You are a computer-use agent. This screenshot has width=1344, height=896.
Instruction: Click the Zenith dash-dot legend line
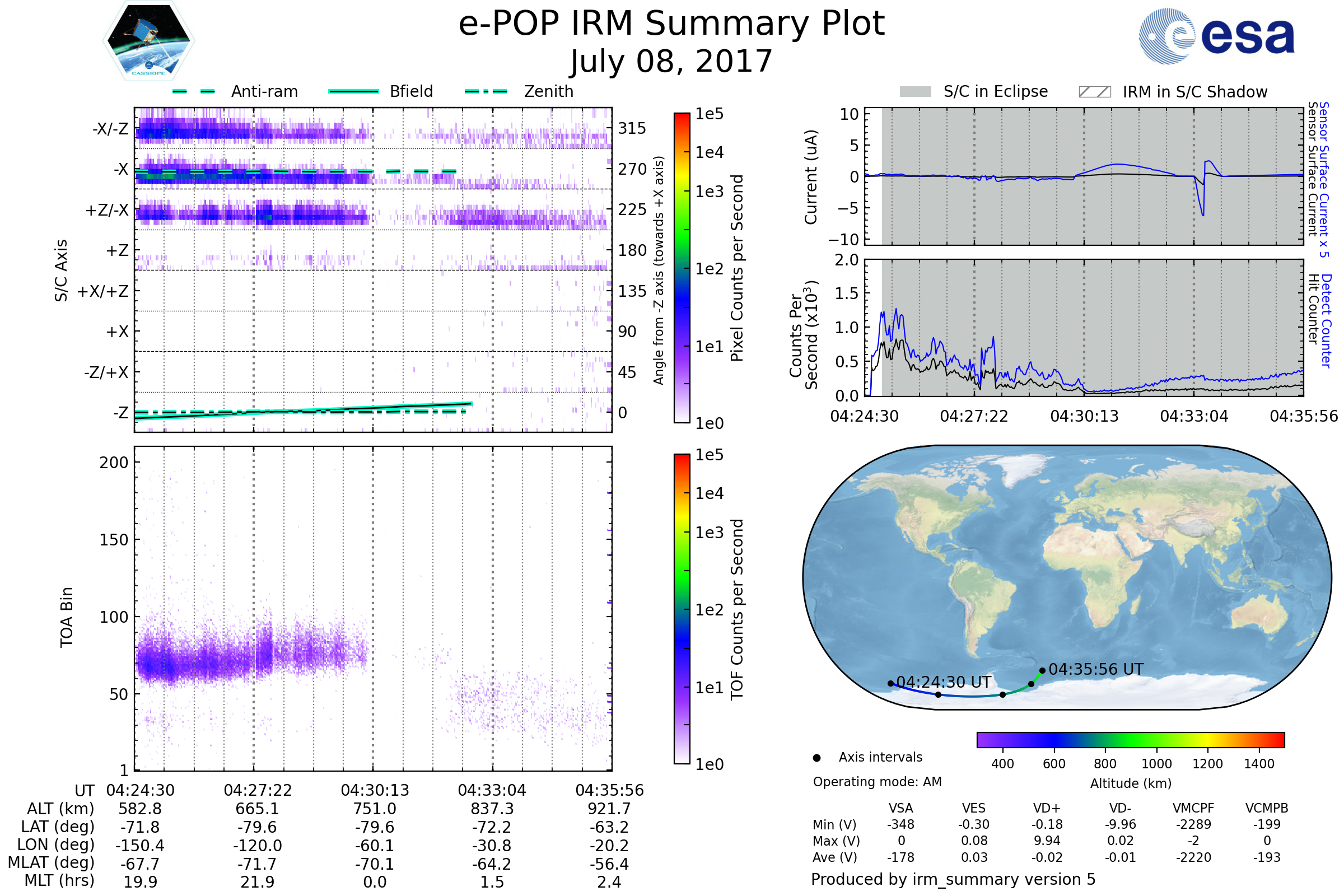tap(486, 91)
